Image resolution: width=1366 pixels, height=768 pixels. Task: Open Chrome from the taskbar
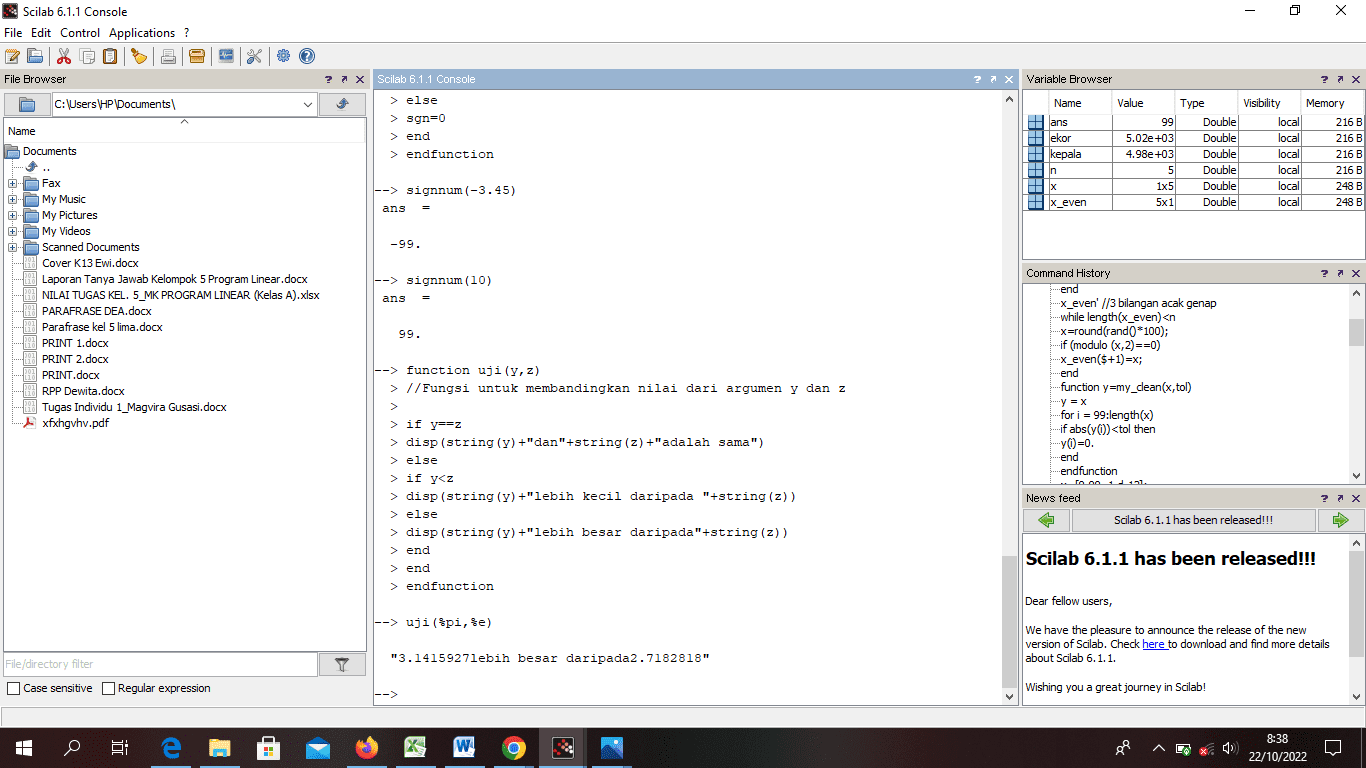click(514, 747)
